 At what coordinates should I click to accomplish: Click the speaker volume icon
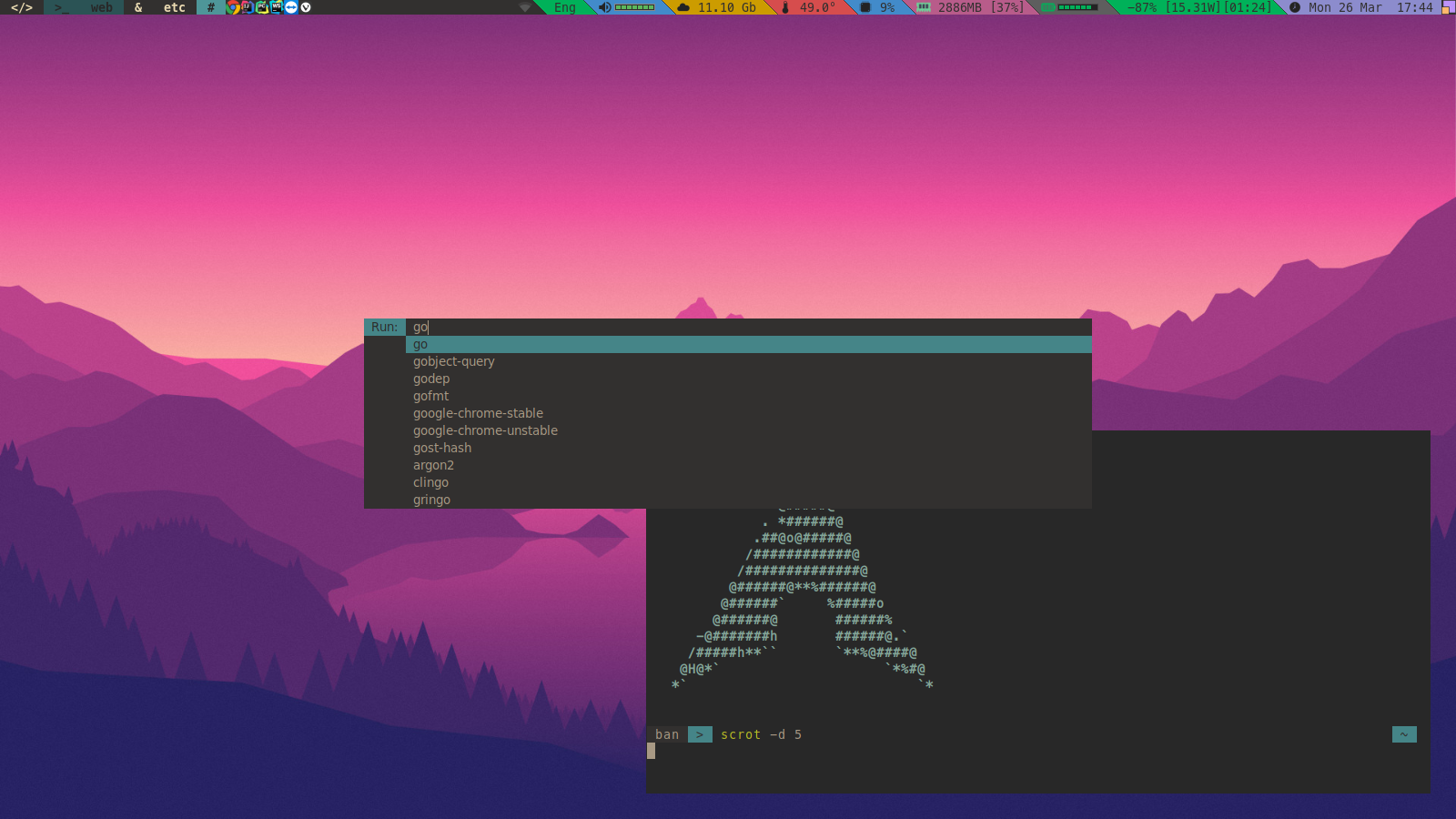coord(604,7)
